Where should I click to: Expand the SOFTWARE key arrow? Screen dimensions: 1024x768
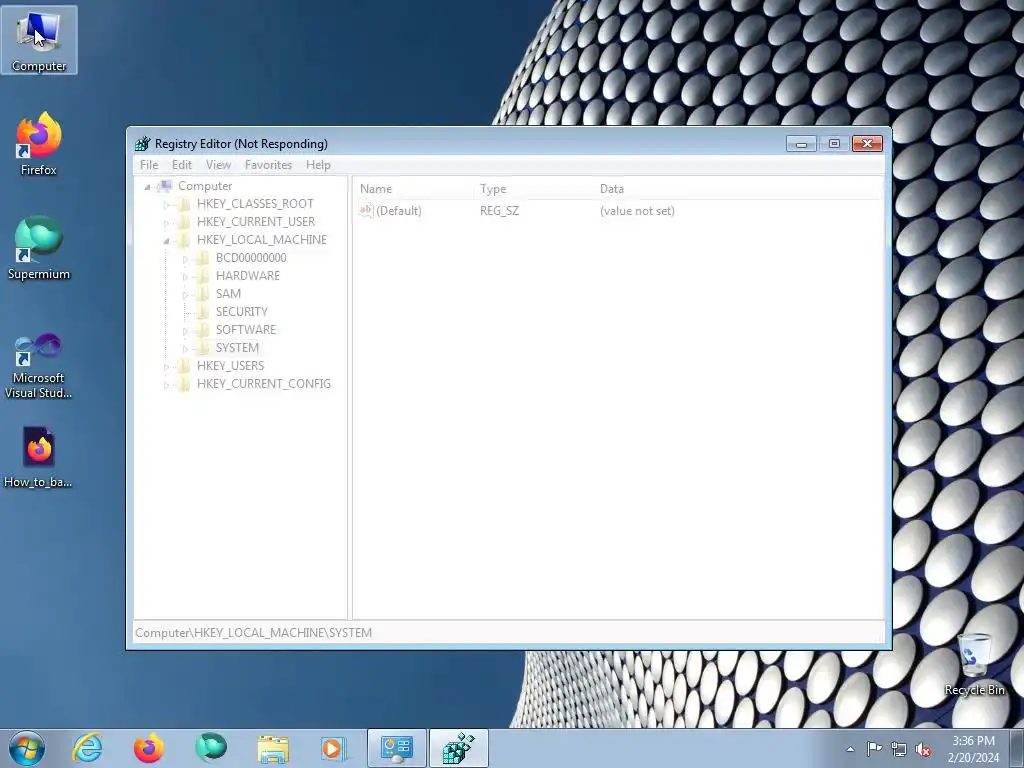pyautogui.click(x=185, y=330)
